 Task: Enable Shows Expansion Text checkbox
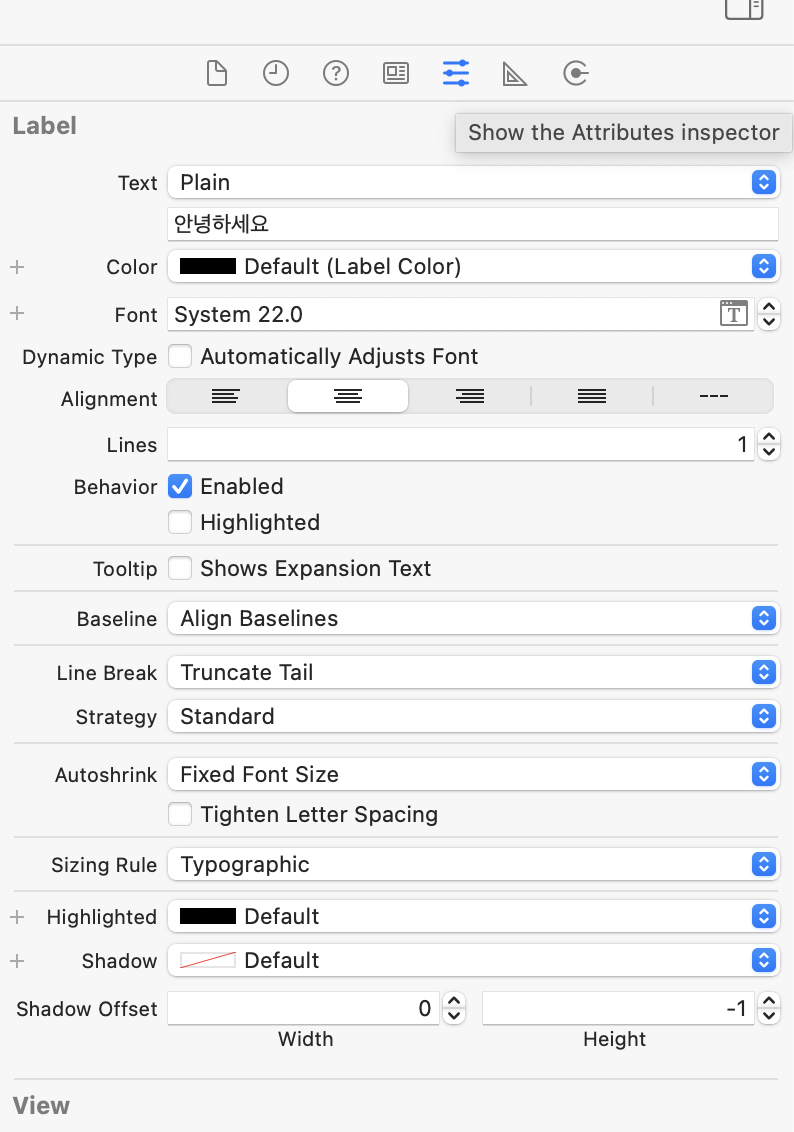[180, 568]
